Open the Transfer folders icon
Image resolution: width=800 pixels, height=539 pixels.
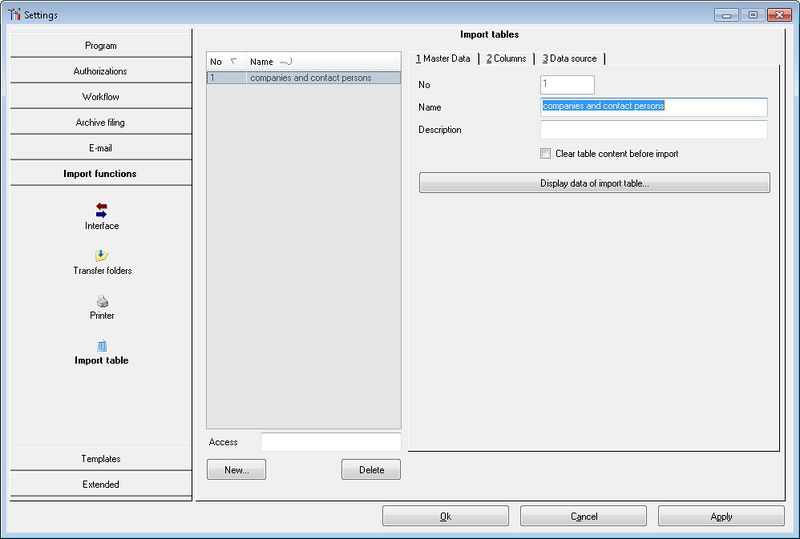point(101,255)
